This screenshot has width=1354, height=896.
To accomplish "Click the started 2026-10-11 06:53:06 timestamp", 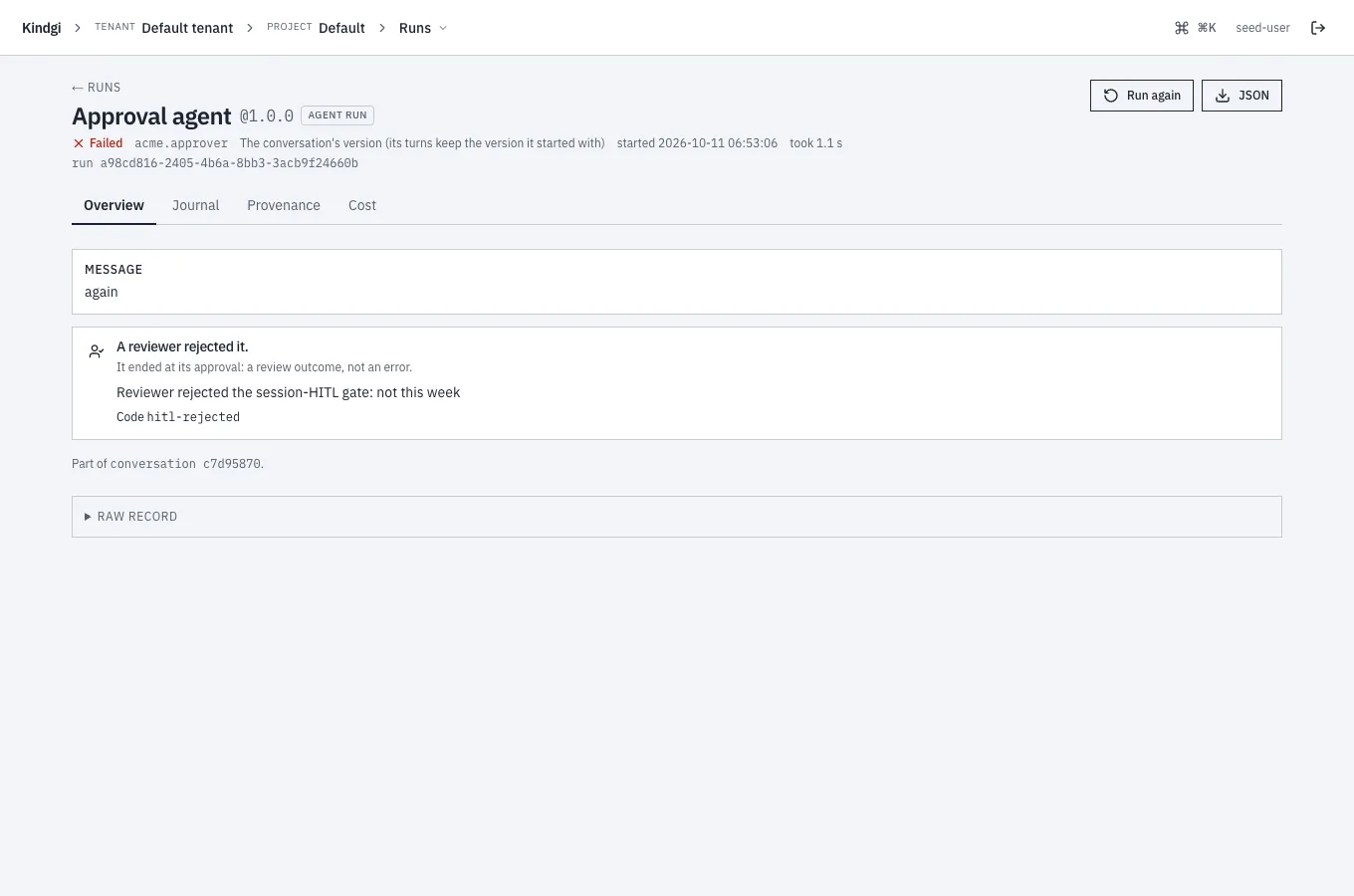I will (697, 143).
